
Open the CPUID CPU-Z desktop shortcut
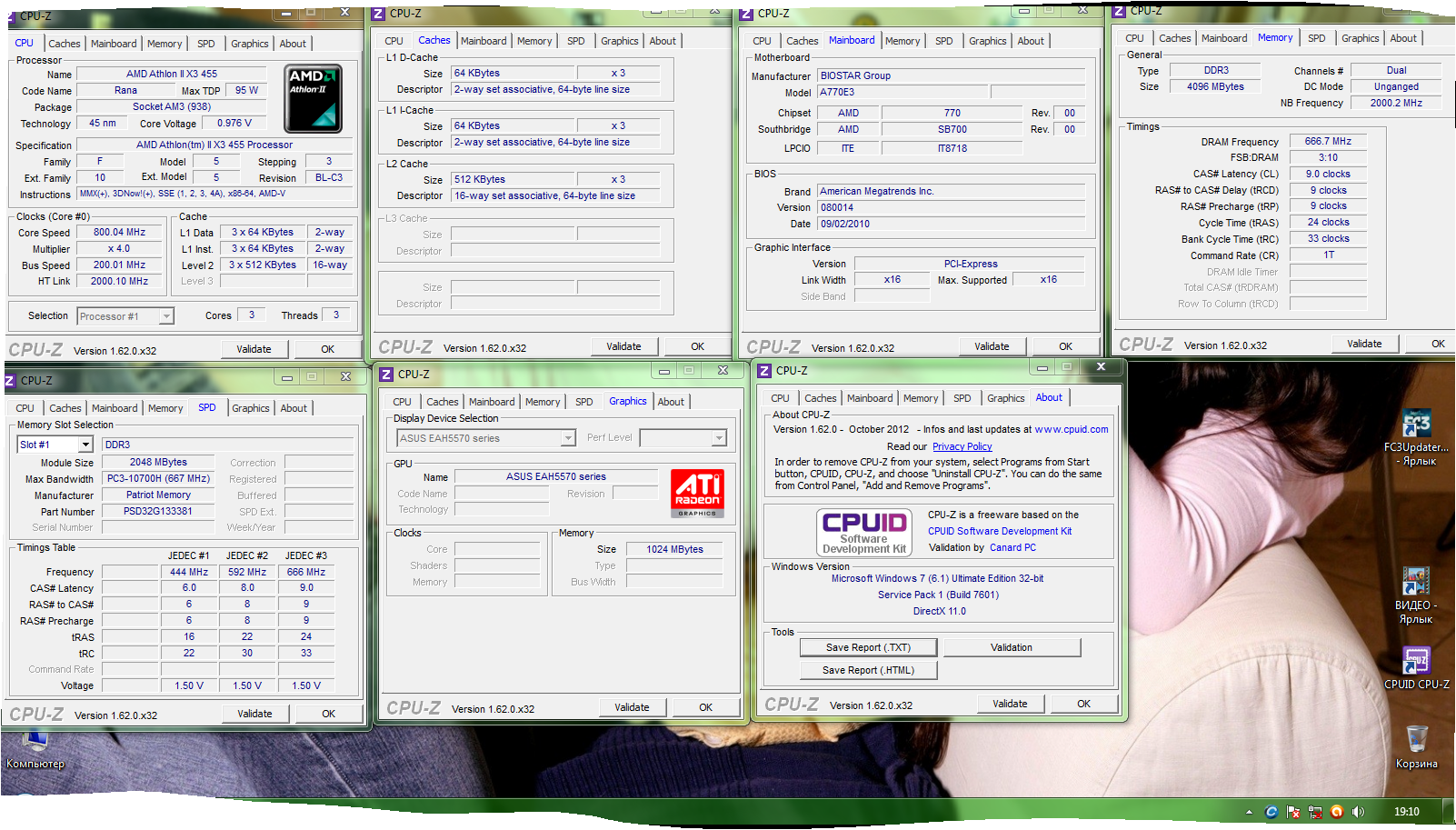coord(1416,661)
